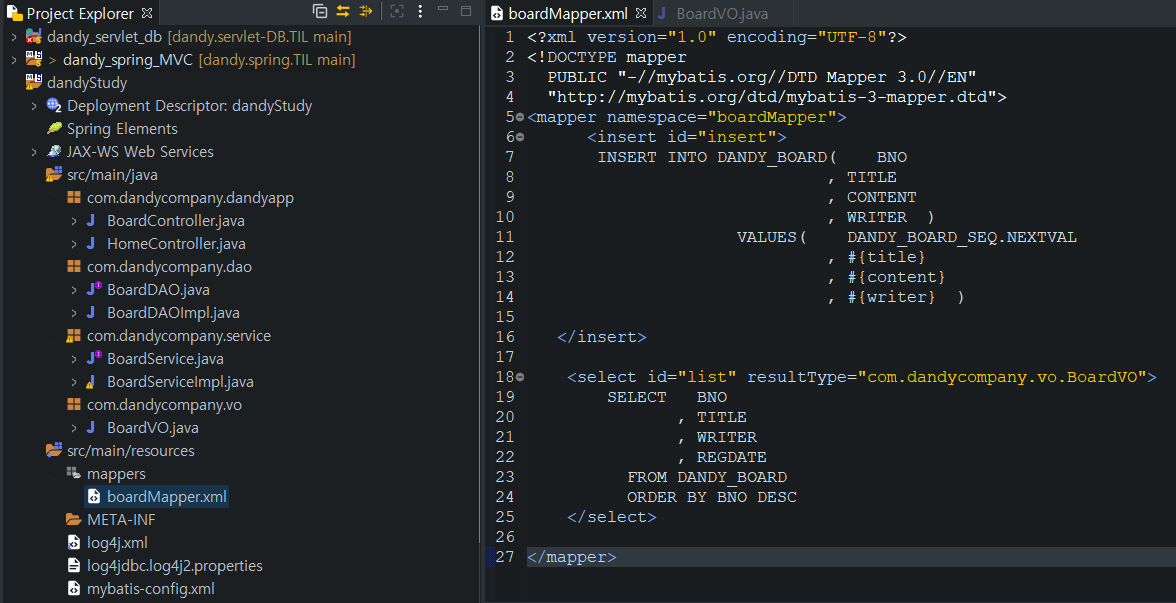Image resolution: width=1176 pixels, height=603 pixels.
Task: Expand the BoardServiceImpl.java file node
Action: [x=74, y=382]
